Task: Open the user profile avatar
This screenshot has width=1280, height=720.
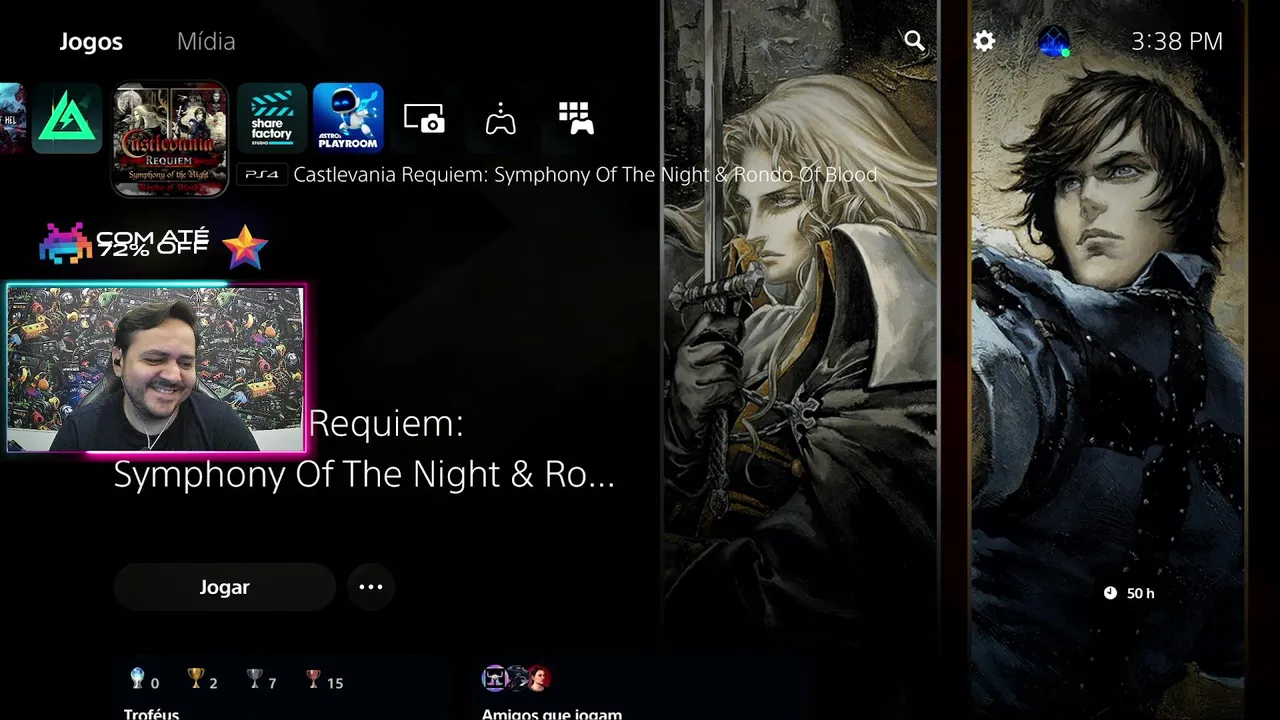Action: 1053,41
